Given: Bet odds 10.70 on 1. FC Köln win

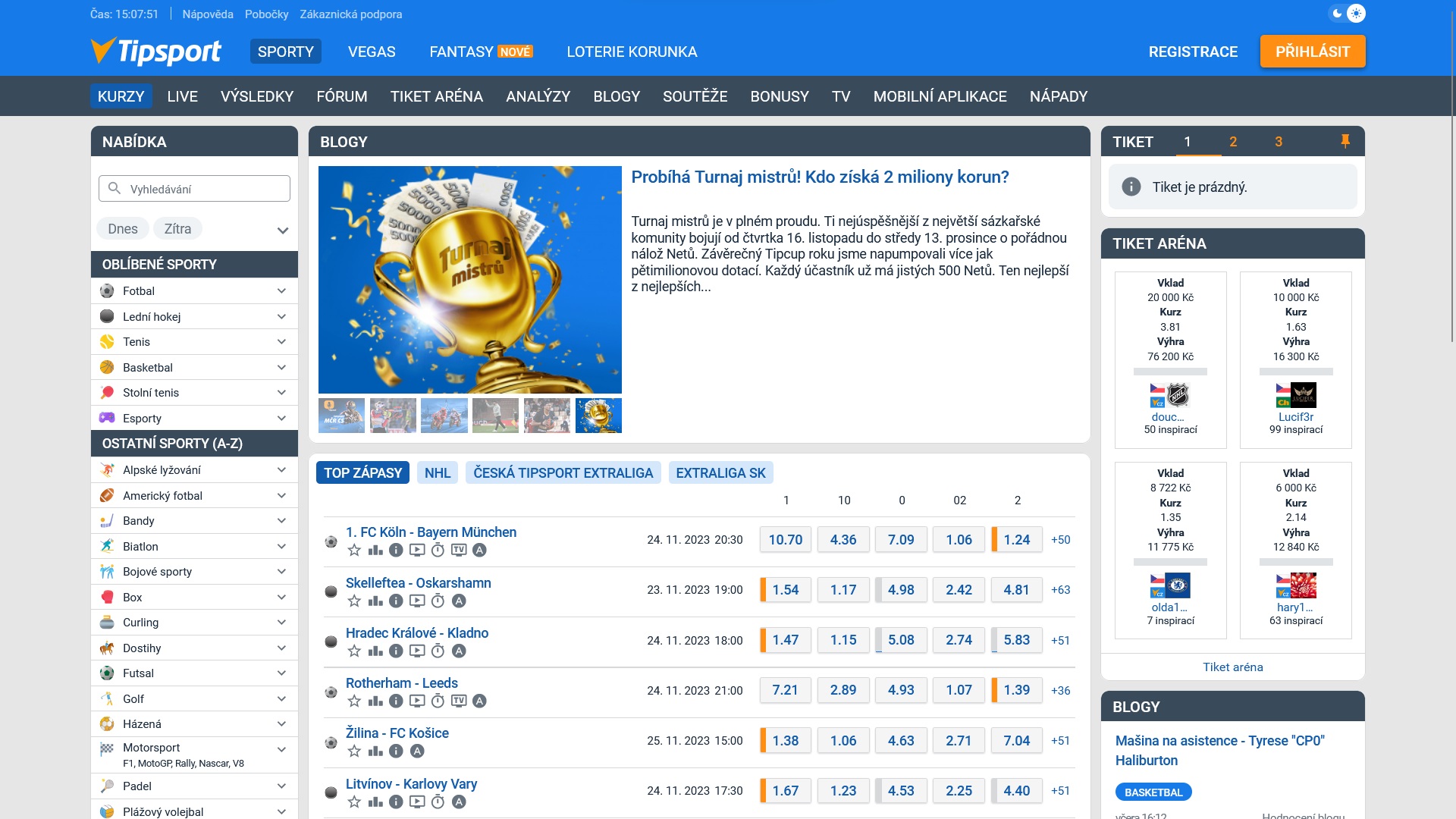Looking at the screenshot, I should [x=786, y=540].
